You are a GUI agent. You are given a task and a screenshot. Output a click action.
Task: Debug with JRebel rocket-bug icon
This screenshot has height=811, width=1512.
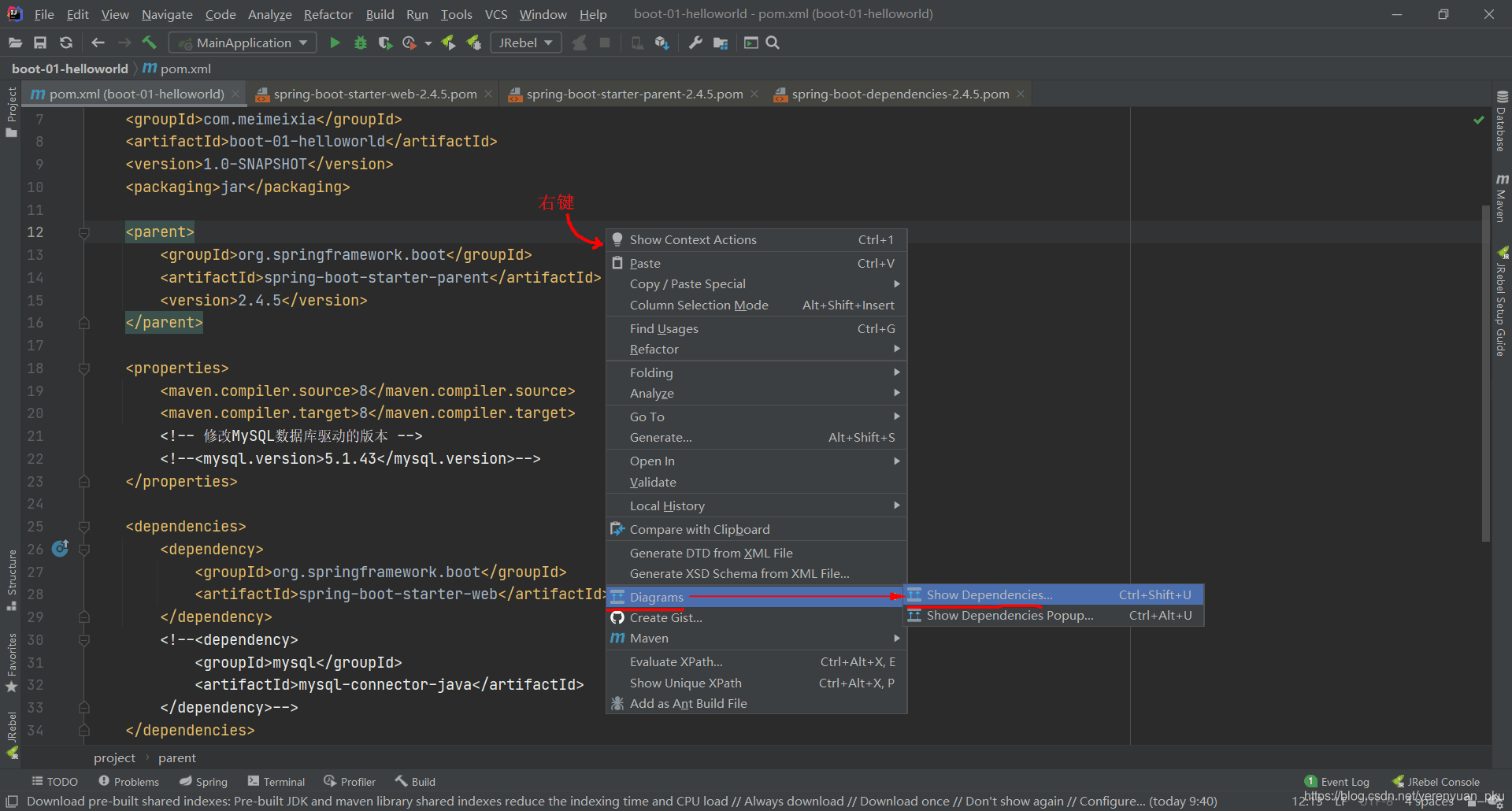coord(474,43)
